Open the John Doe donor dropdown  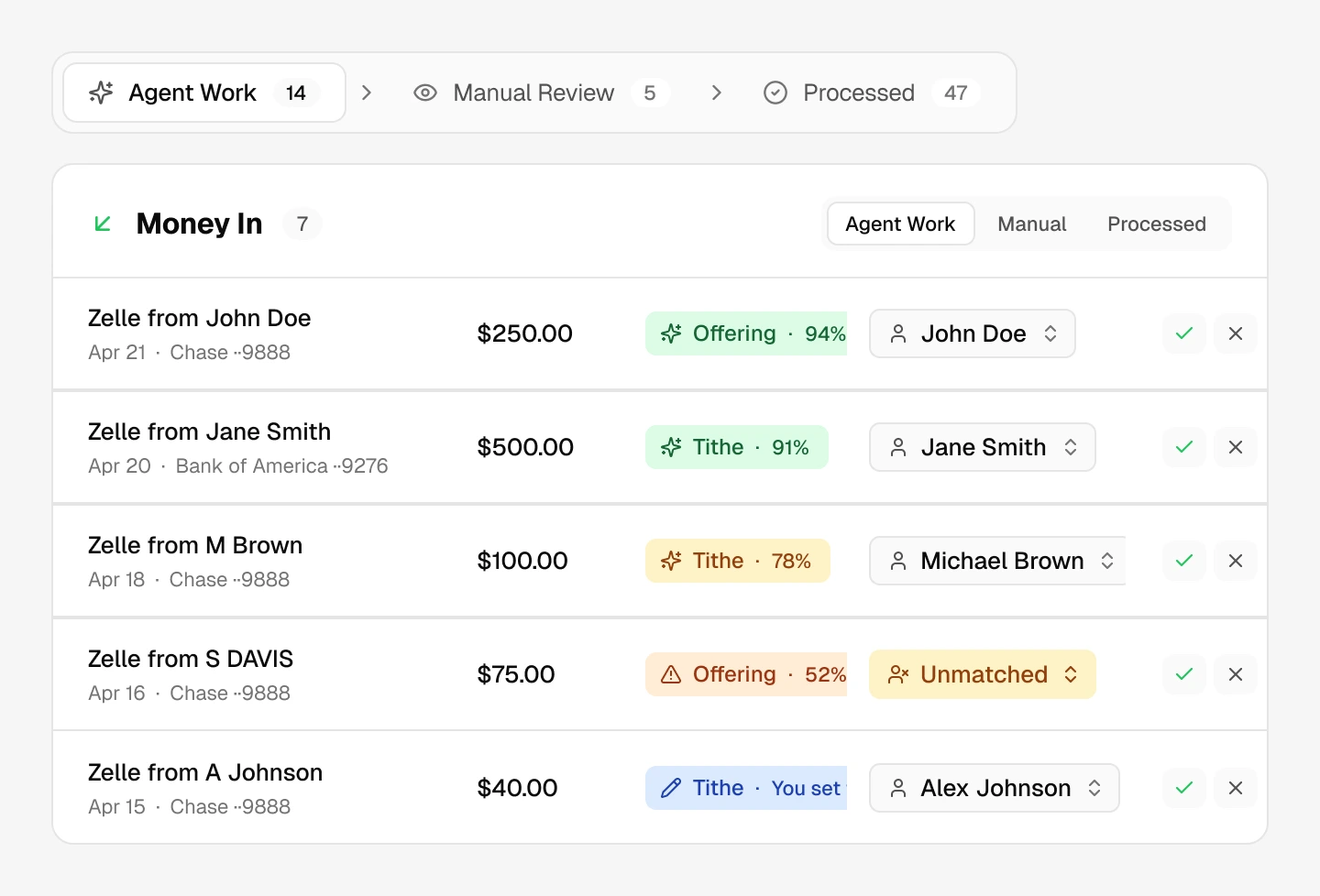point(972,333)
